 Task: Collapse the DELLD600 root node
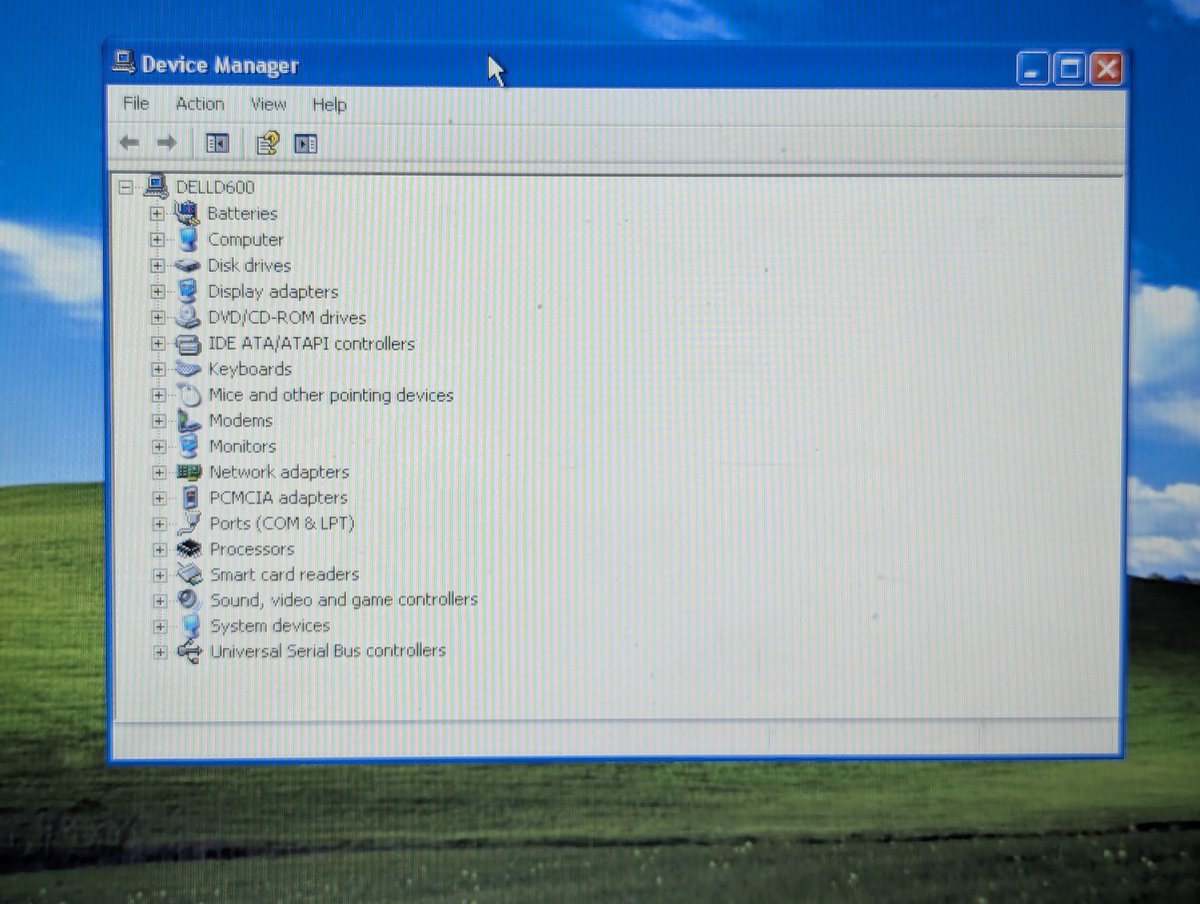125,186
